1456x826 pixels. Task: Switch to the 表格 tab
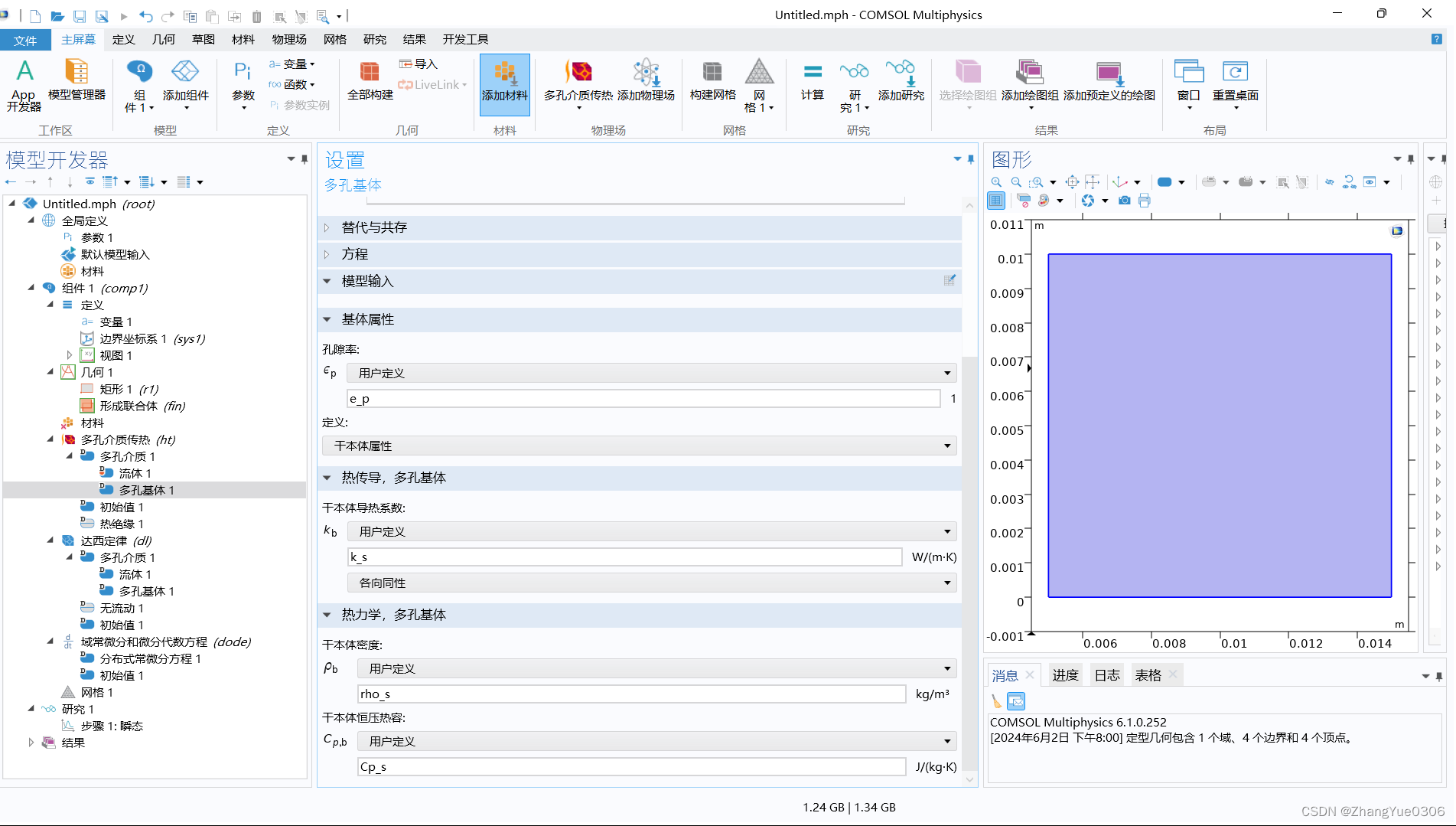tap(1148, 675)
